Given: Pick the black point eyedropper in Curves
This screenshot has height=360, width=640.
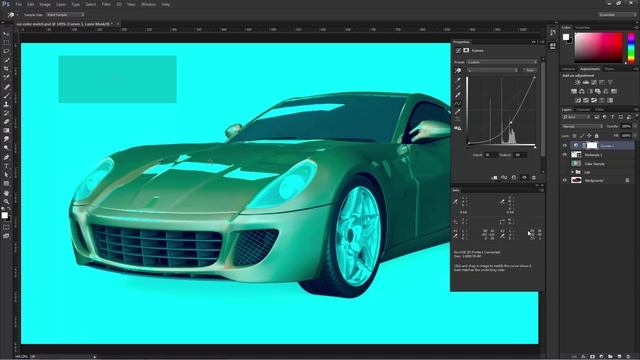Looking at the screenshot, I should click(458, 79).
